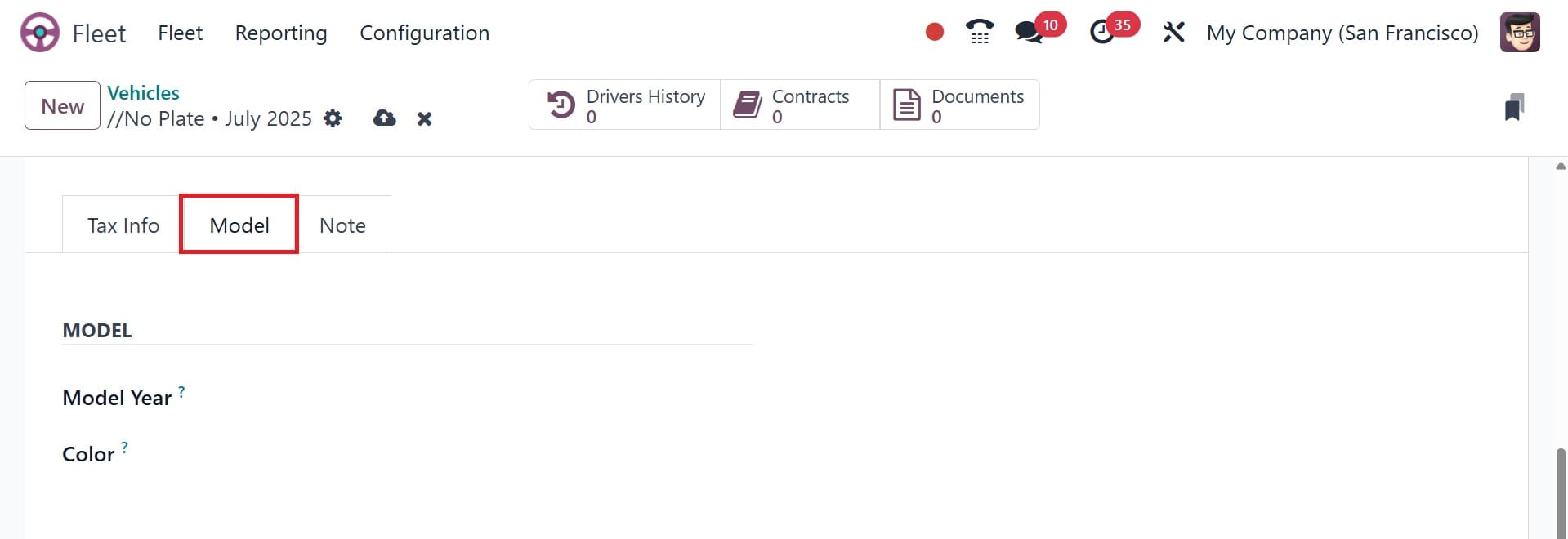Click the MODEL section heading
The image size is (1568, 539).
tap(97, 331)
